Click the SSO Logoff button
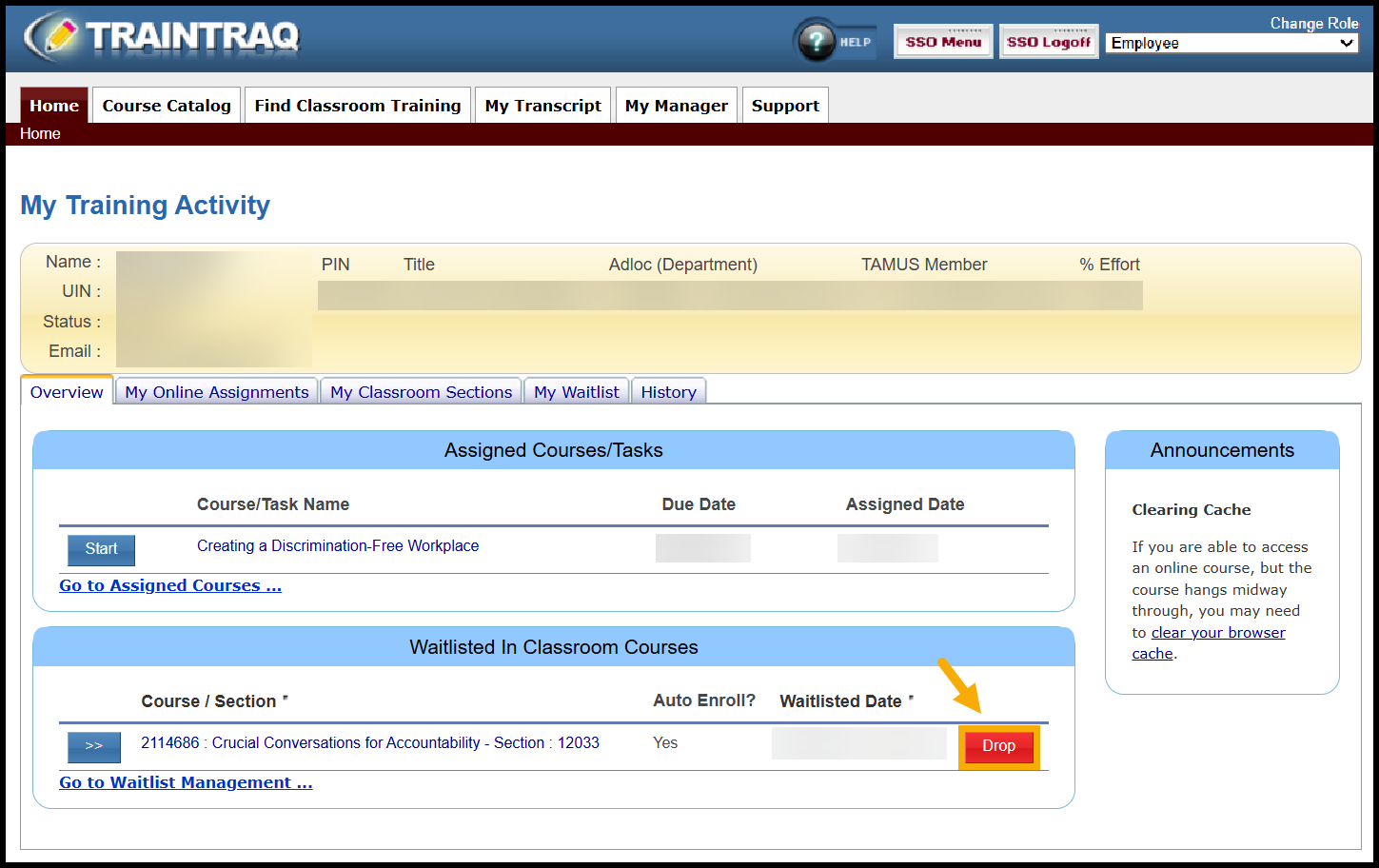 (1048, 42)
